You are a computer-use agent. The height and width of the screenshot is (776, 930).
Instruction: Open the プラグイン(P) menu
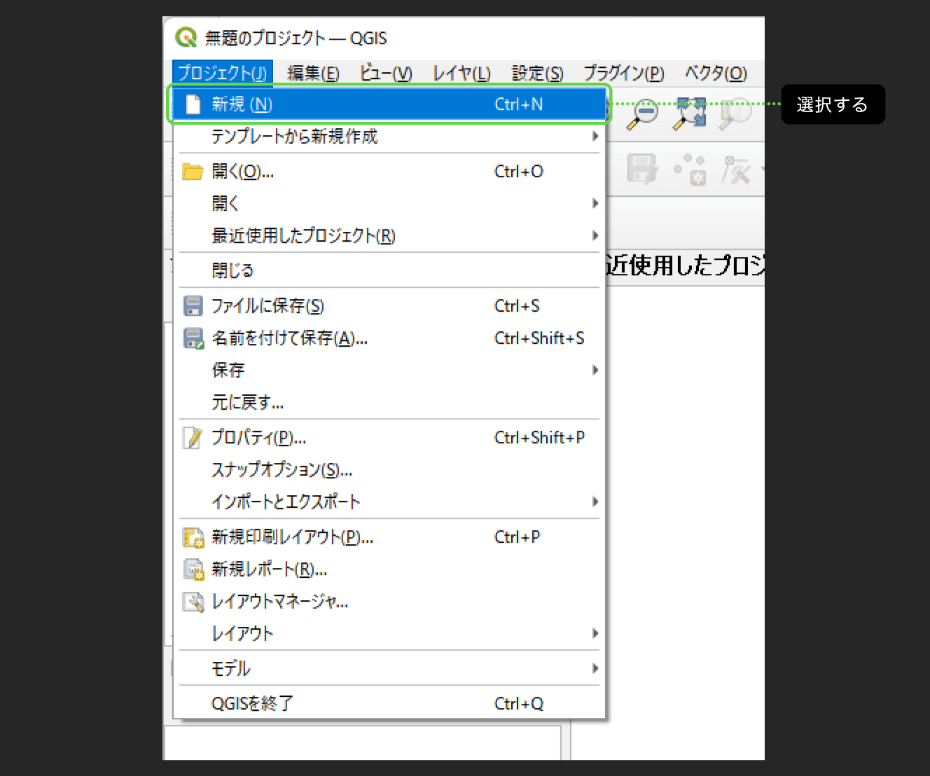coord(624,73)
